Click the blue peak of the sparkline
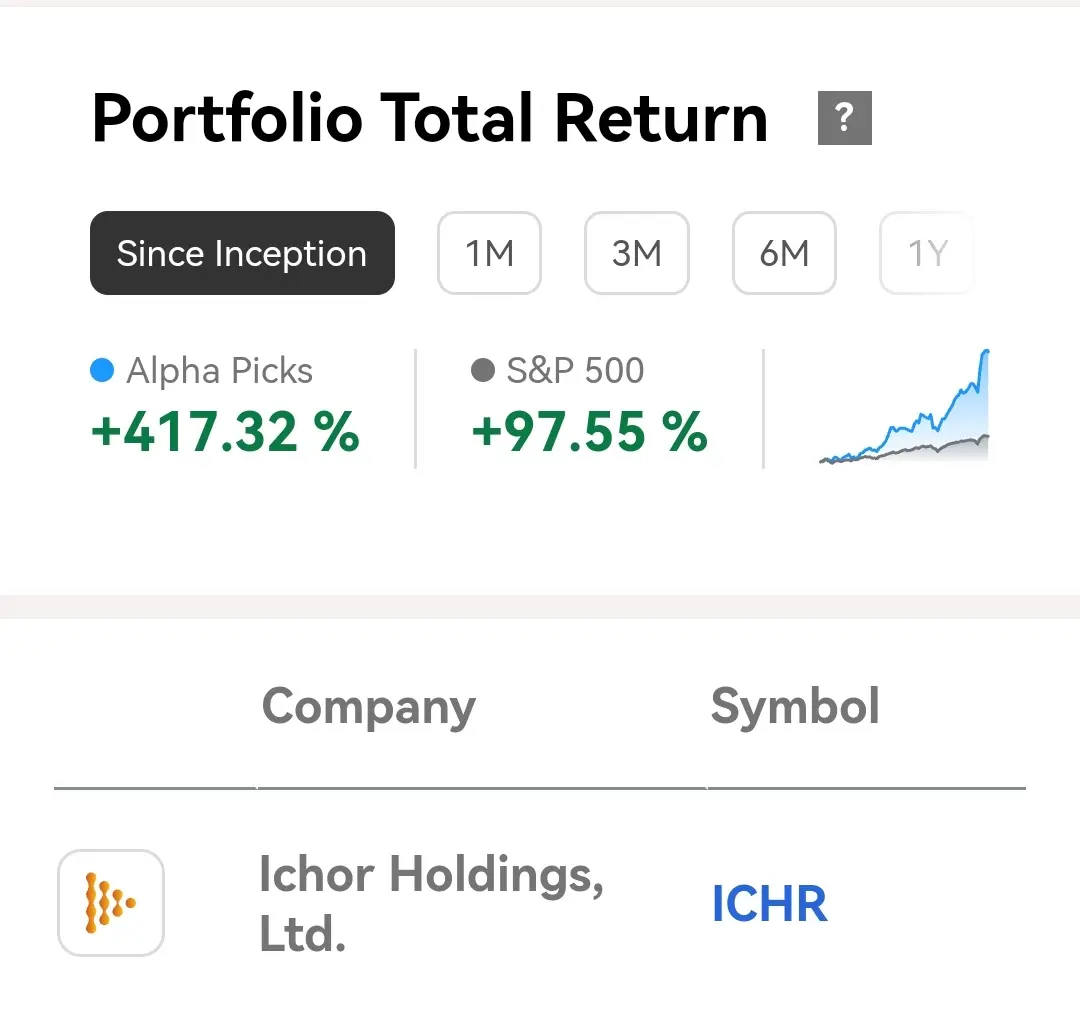The height and width of the screenshot is (1012, 1080). click(986, 353)
